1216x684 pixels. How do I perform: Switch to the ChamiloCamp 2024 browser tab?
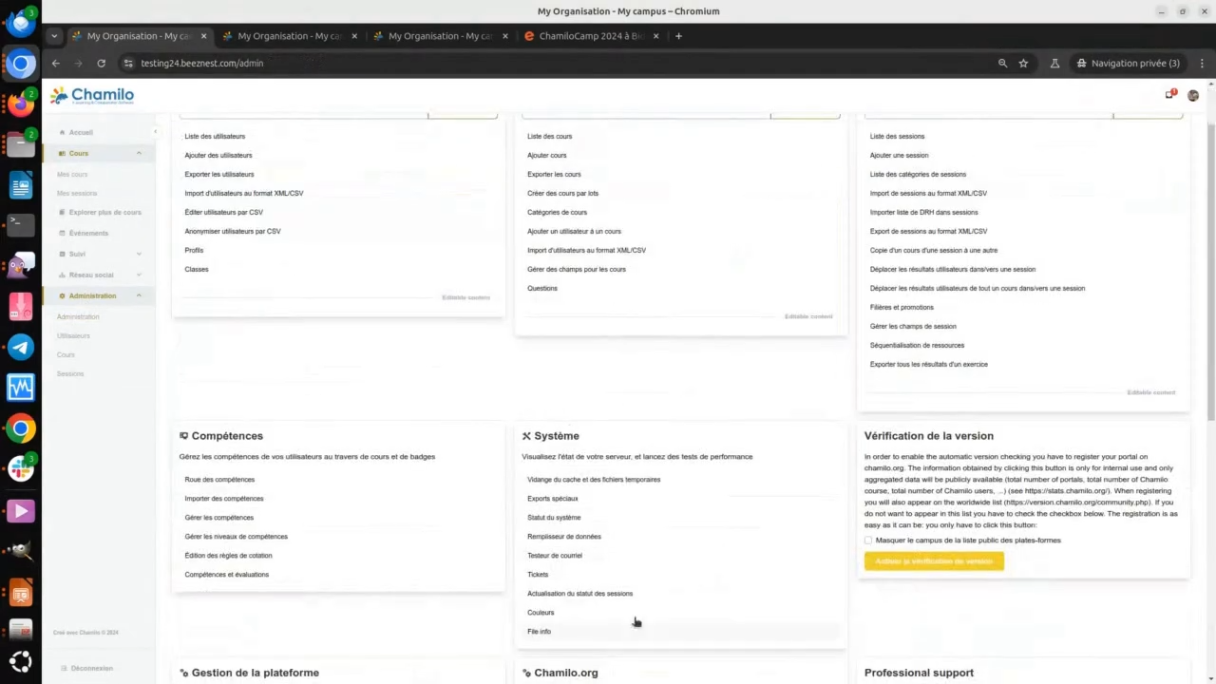pyautogui.click(x=592, y=36)
